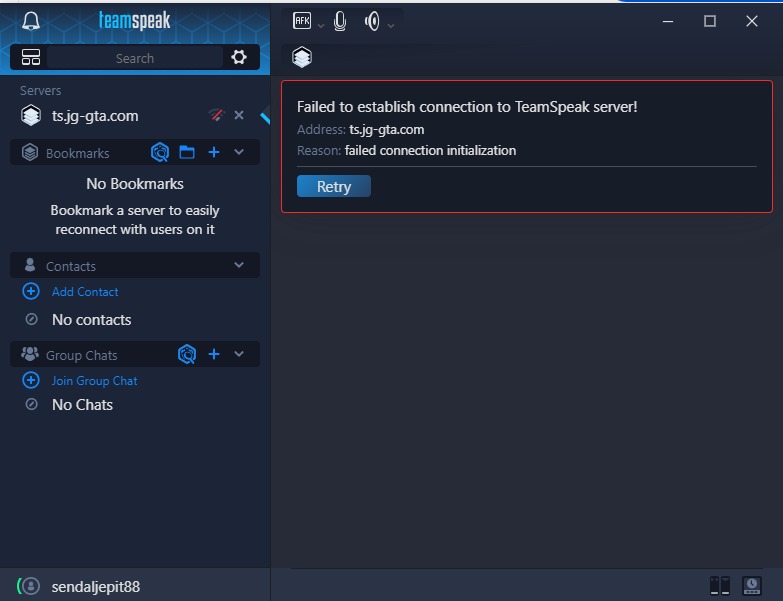Toggle split panel view icon in status bar
Screen dimensions: 783x601
click(720, 586)
